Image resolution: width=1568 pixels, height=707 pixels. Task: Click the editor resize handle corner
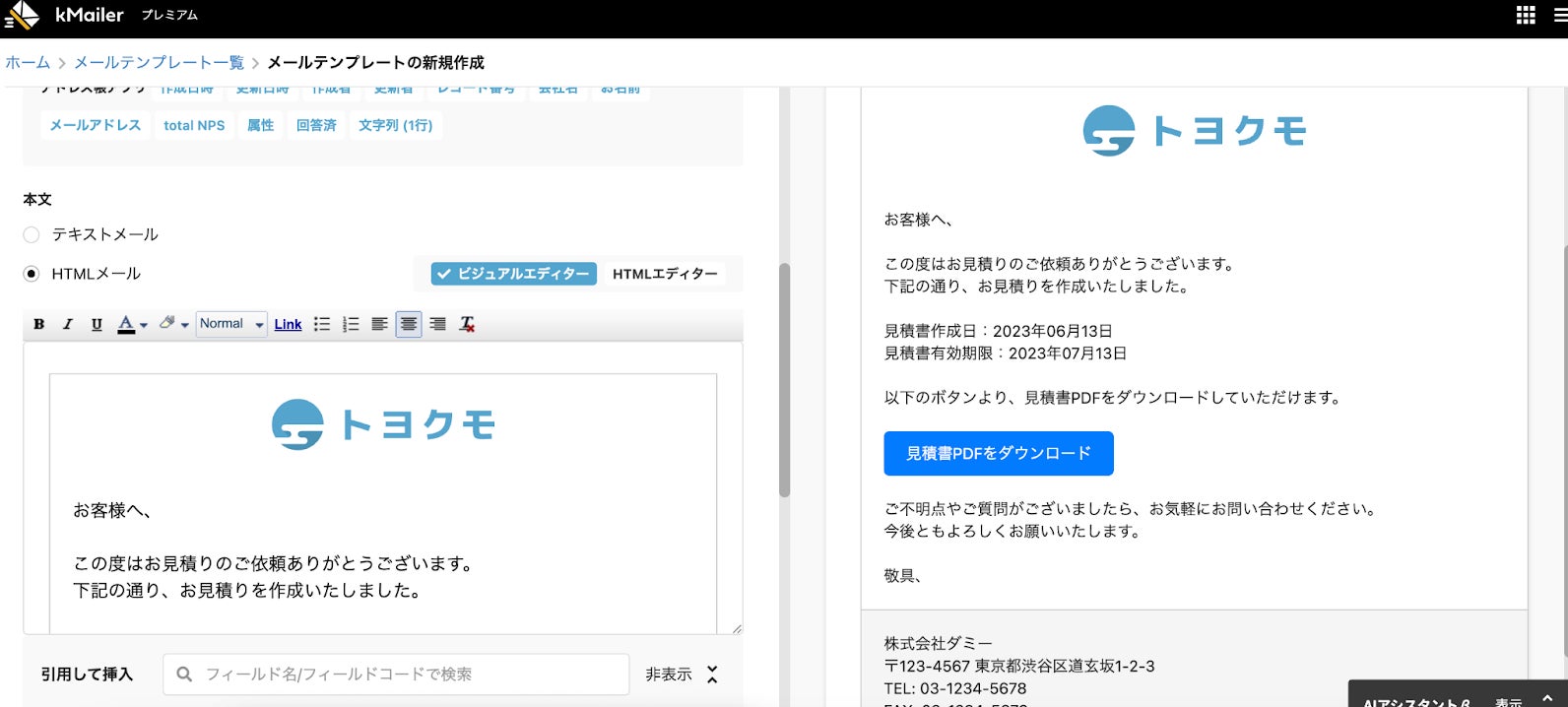coord(737,628)
